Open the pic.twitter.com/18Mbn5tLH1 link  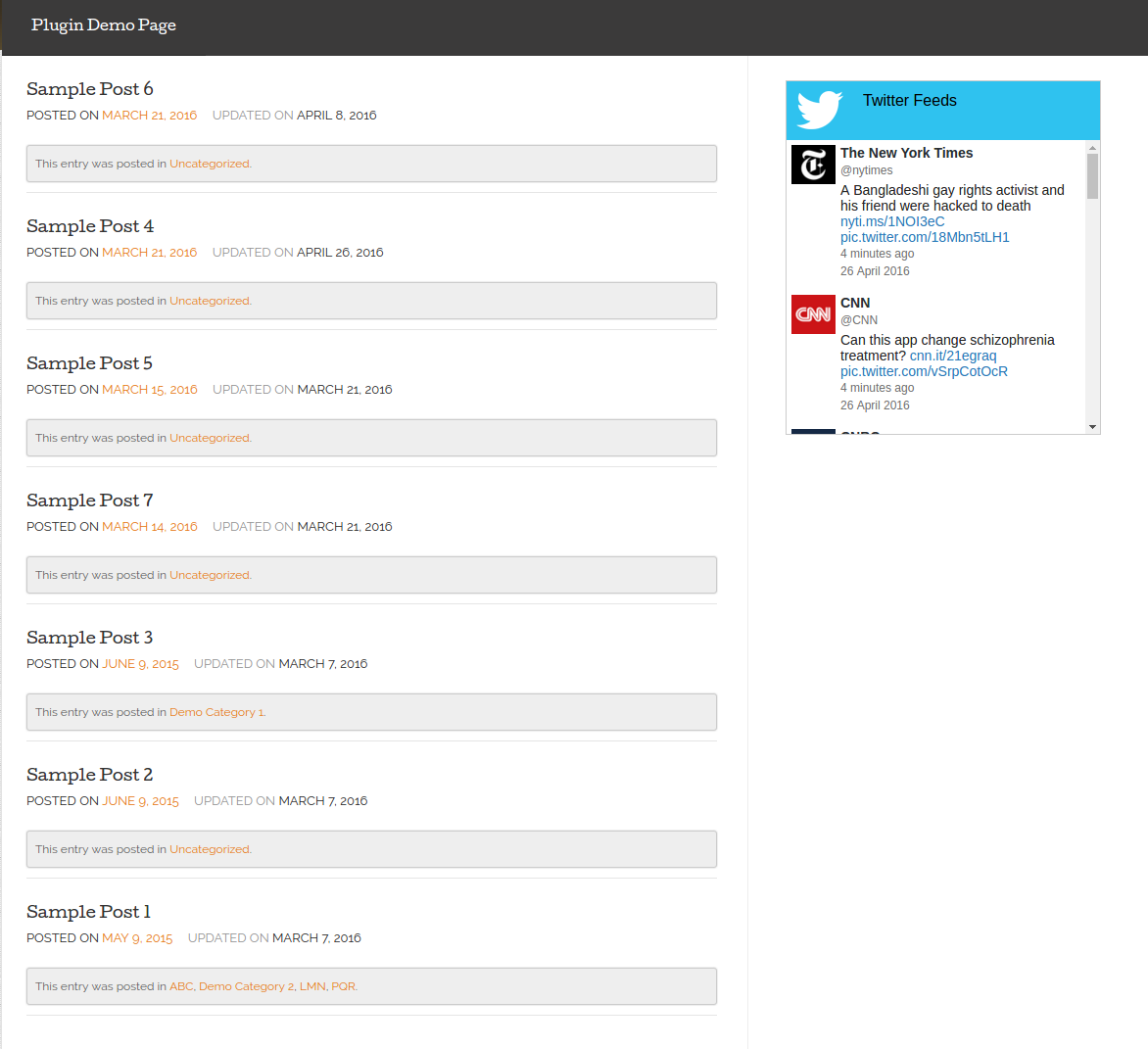[925, 237]
